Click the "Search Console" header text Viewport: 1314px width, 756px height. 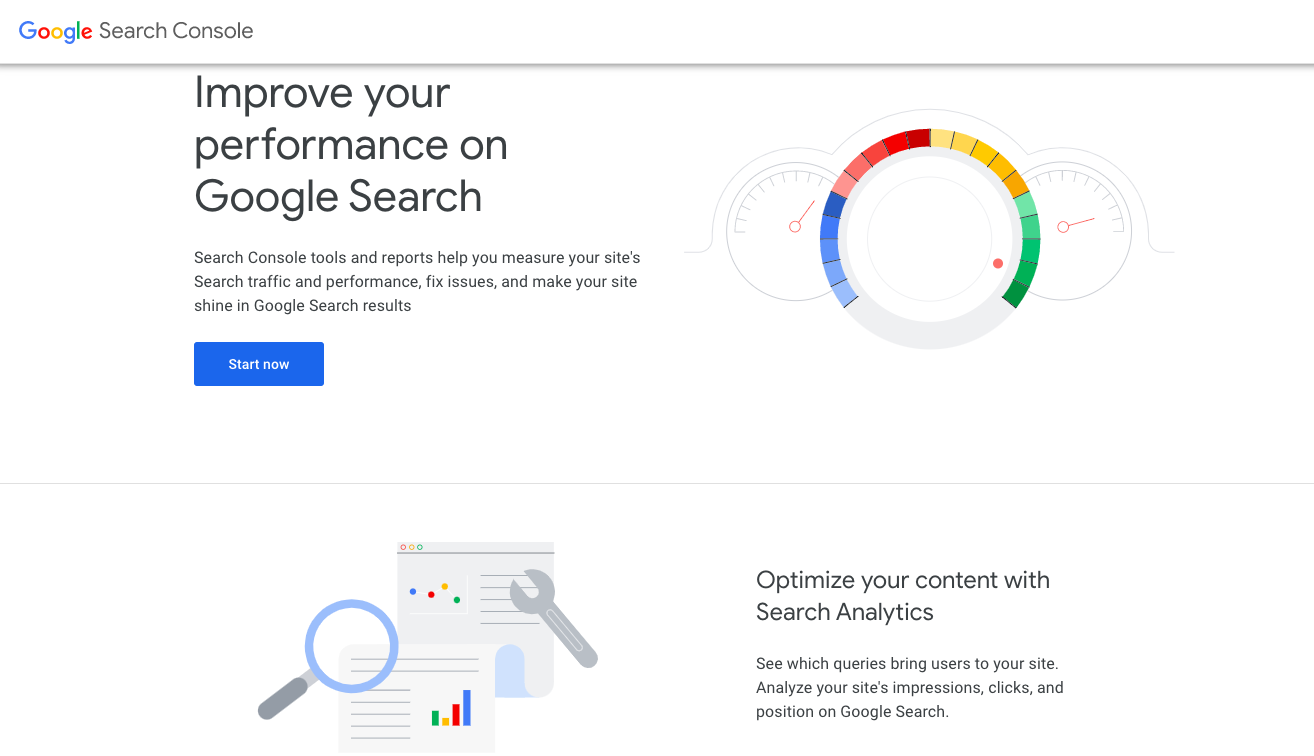176,31
